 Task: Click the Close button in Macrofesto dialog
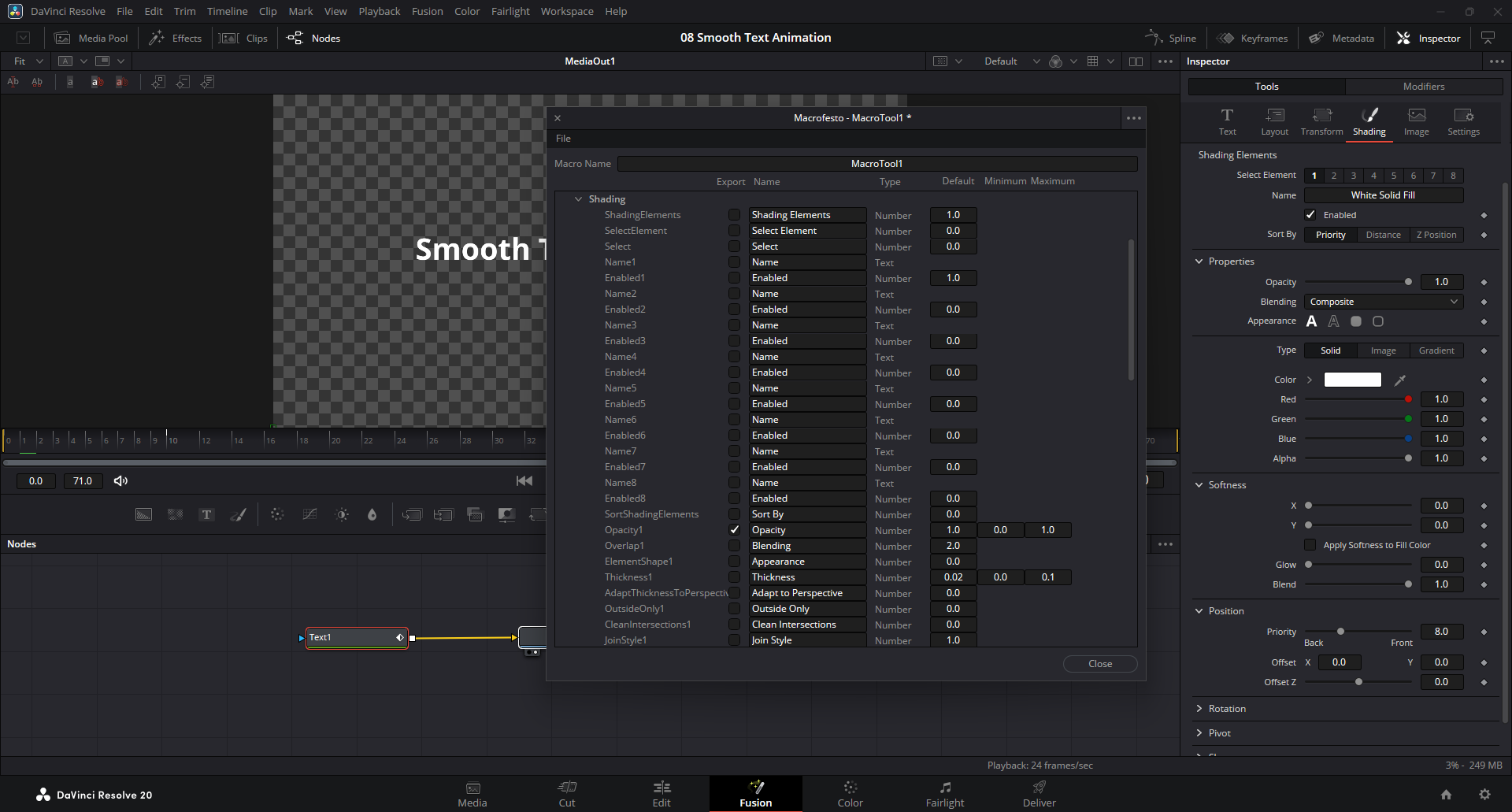(1099, 664)
